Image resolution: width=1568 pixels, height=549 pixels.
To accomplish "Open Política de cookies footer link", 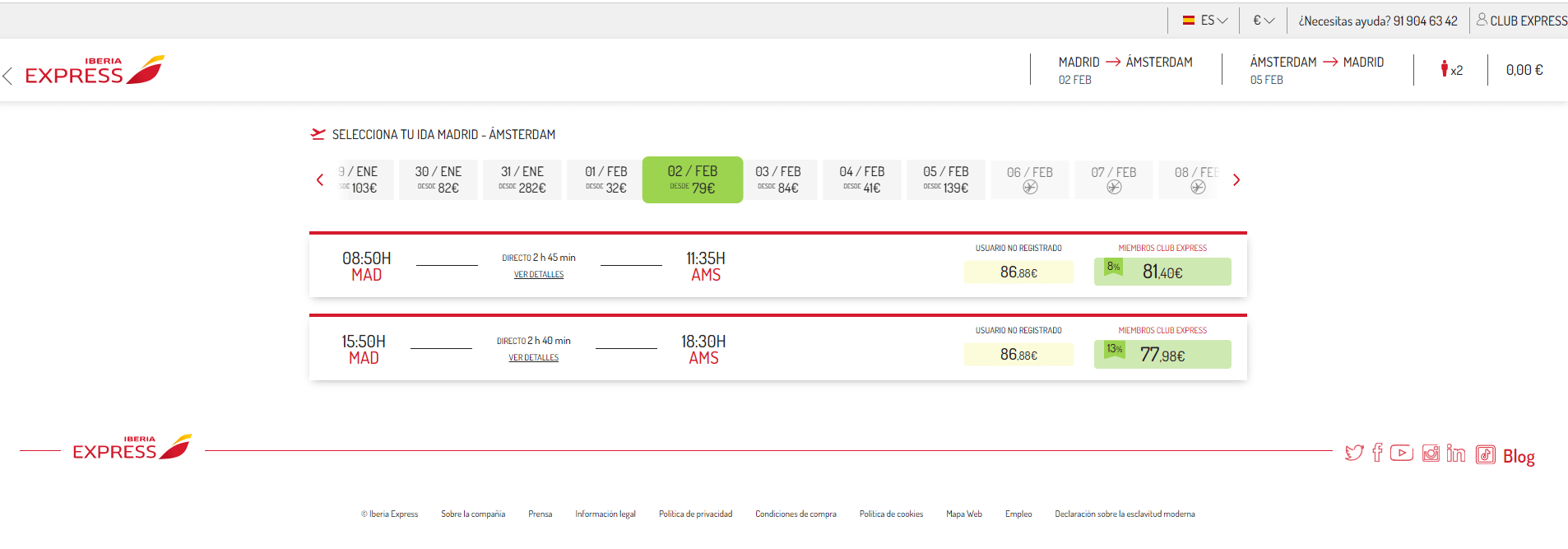I will (x=891, y=514).
